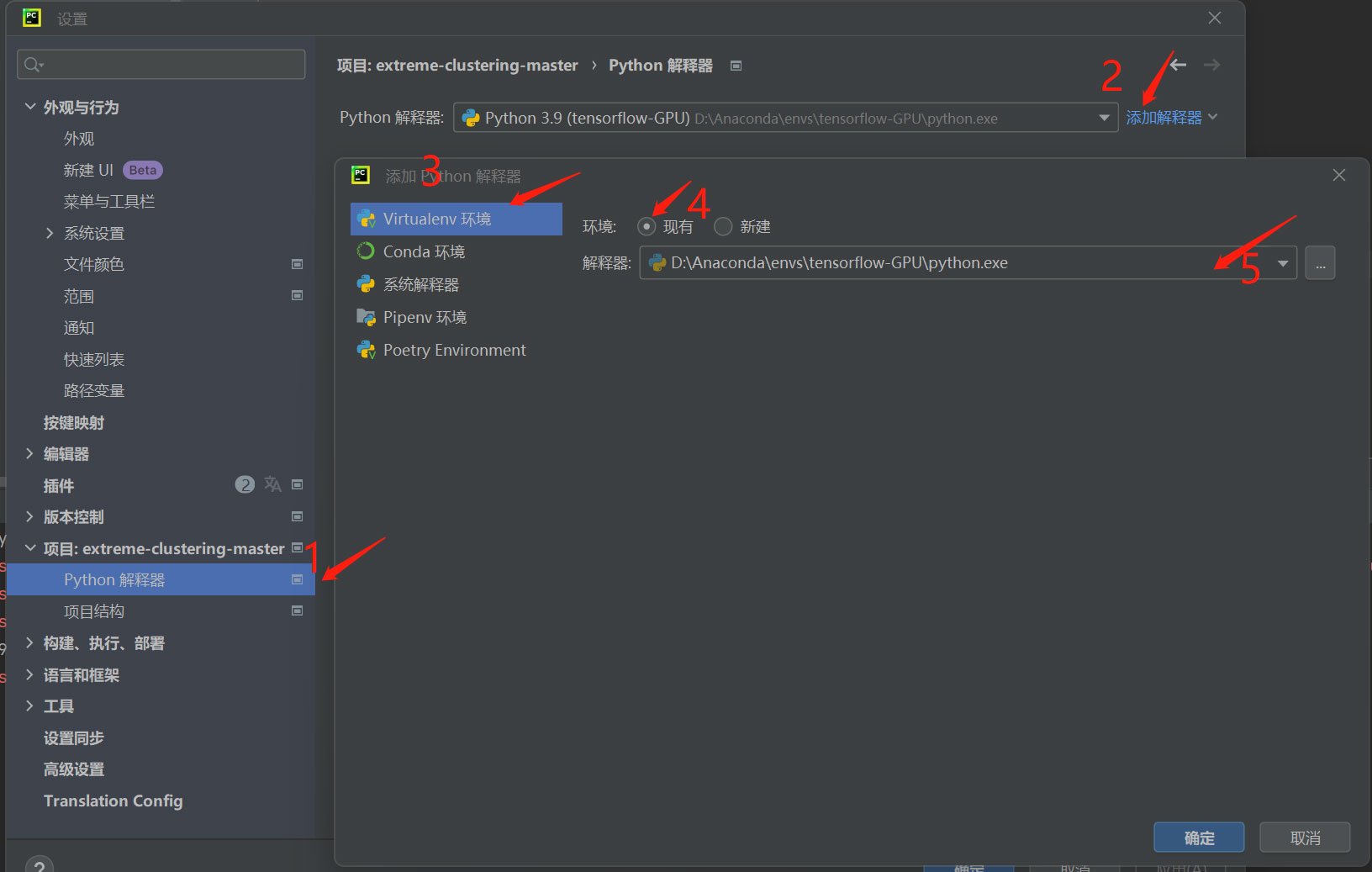Open the 项目结构 settings page
This screenshot has height=872, width=1372.
click(x=94, y=611)
